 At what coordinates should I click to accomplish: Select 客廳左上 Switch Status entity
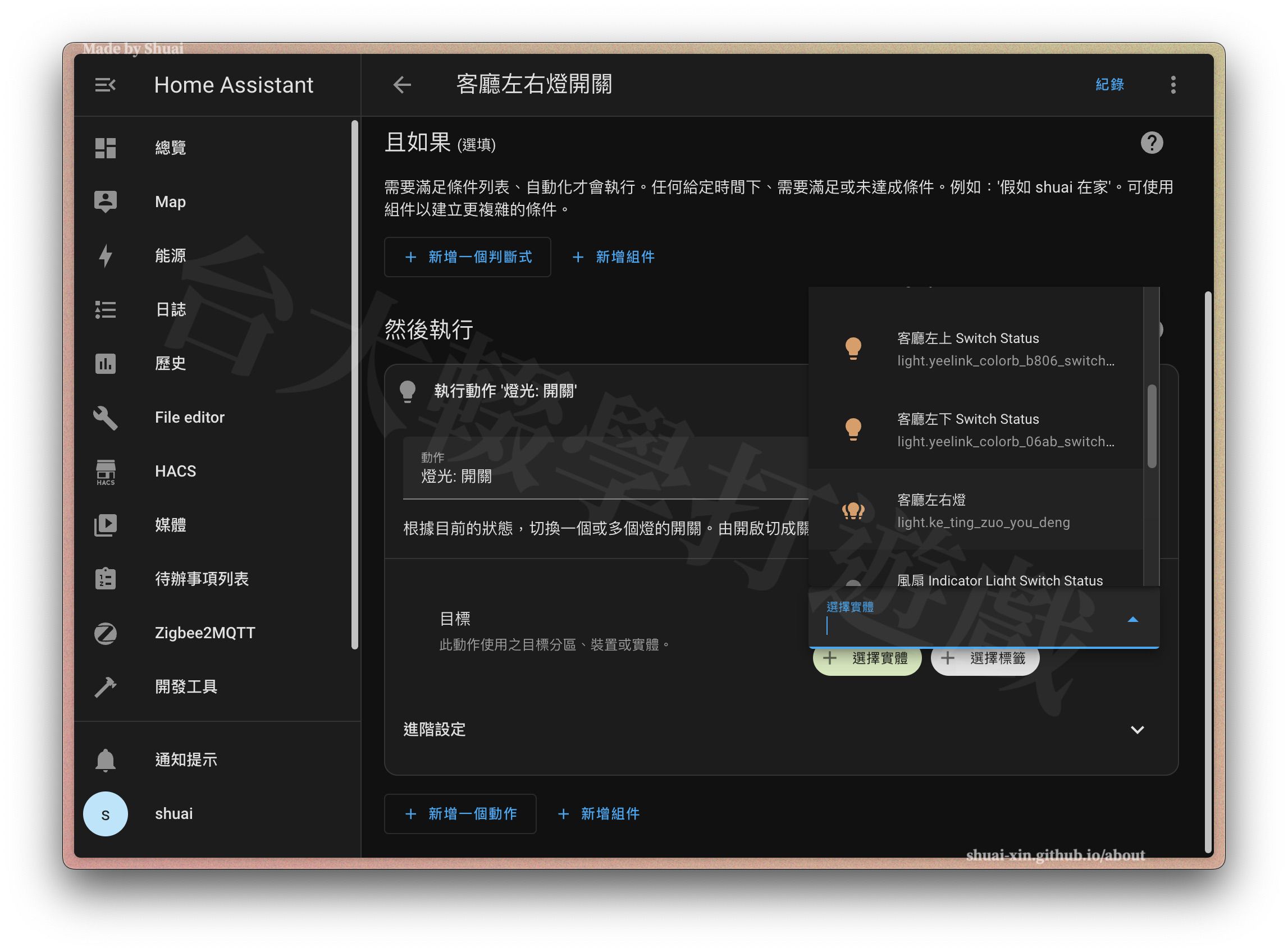[x=976, y=349]
